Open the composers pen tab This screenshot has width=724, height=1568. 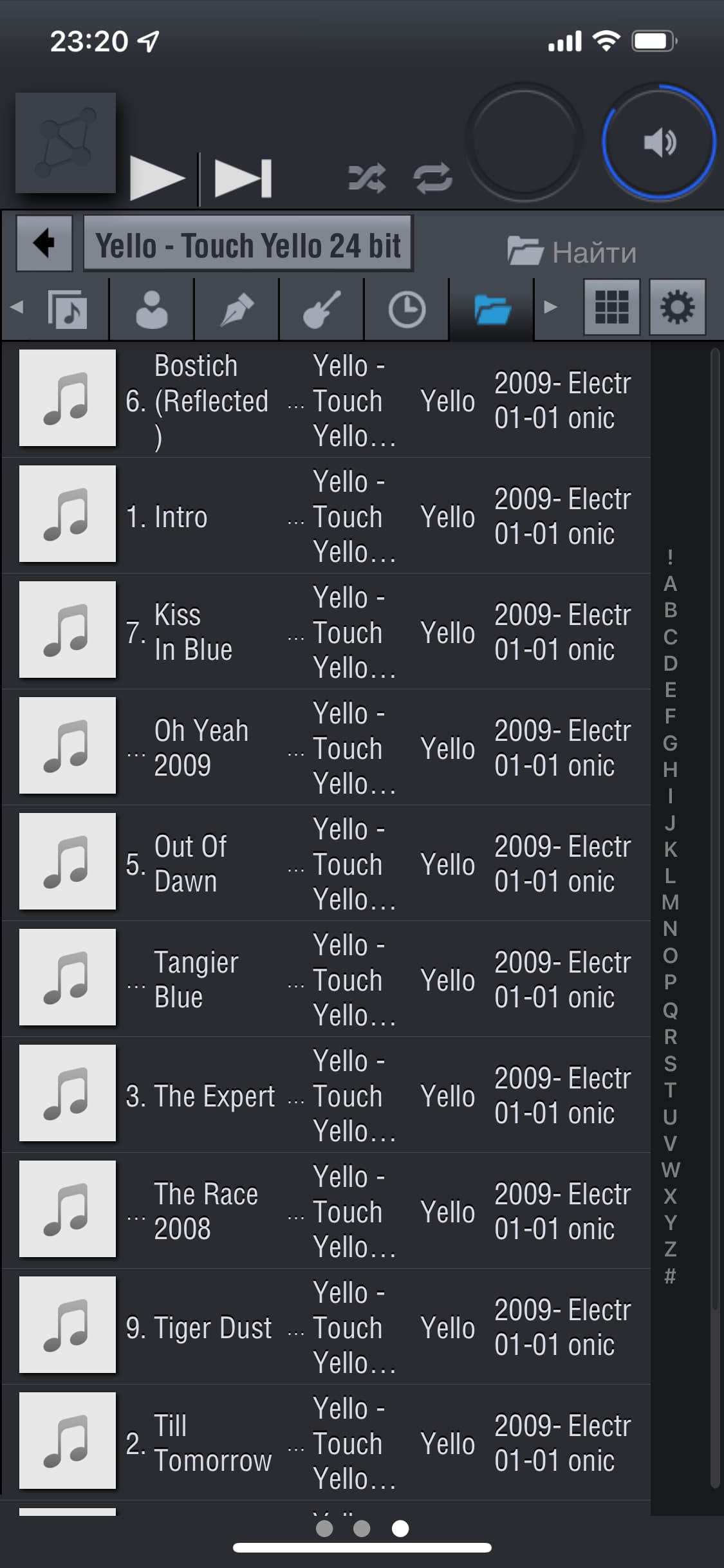click(237, 309)
